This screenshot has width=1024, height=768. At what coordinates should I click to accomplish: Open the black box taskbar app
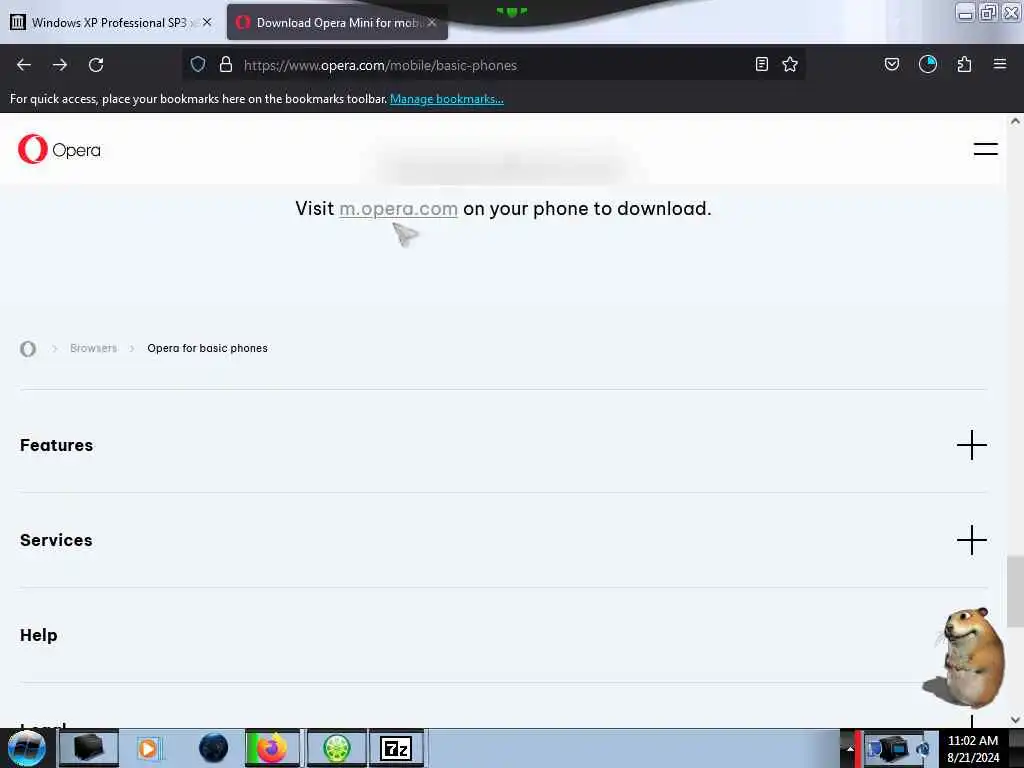click(x=89, y=748)
